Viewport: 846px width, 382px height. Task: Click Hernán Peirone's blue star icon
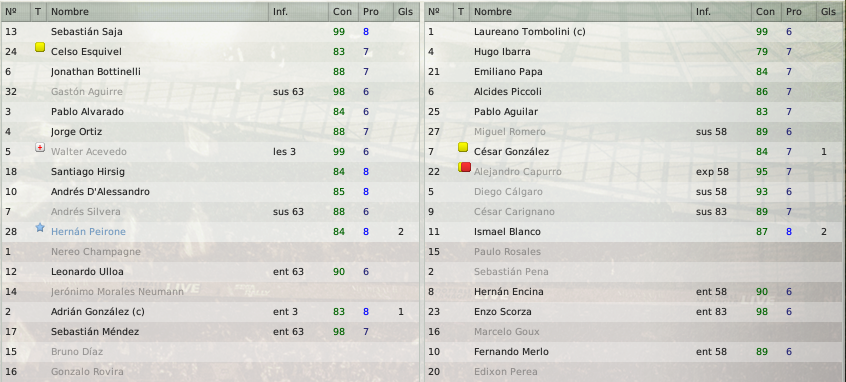40,228
